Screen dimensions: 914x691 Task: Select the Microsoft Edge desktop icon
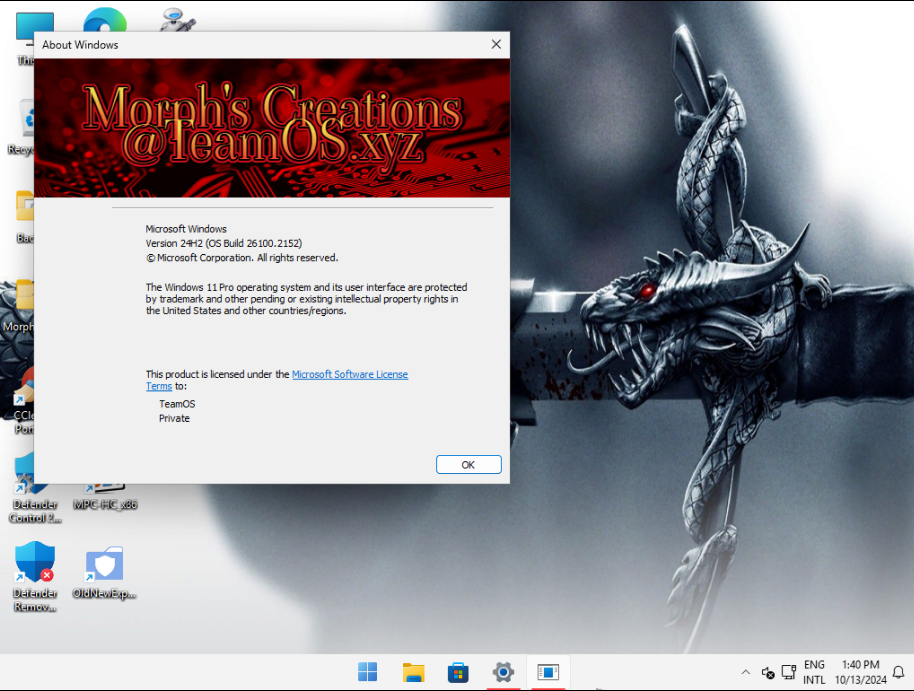tap(105, 20)
